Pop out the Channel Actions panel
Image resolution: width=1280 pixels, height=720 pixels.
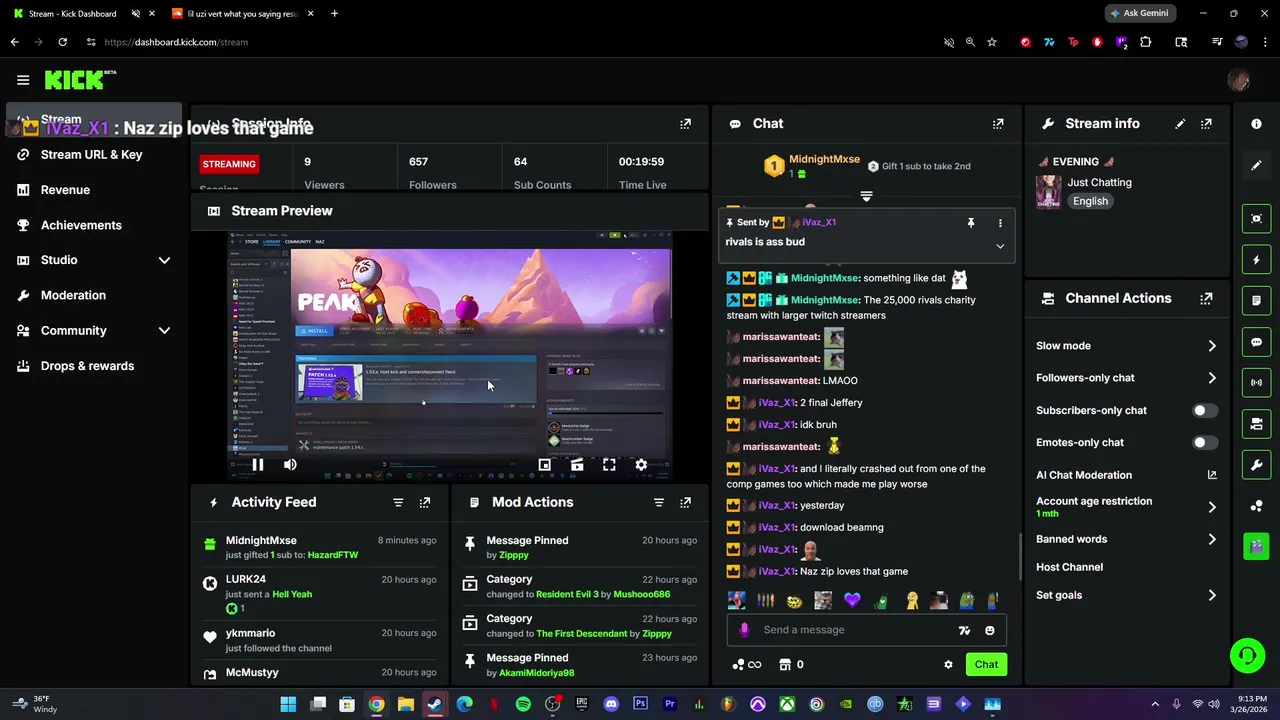(x=1206, y=298)
